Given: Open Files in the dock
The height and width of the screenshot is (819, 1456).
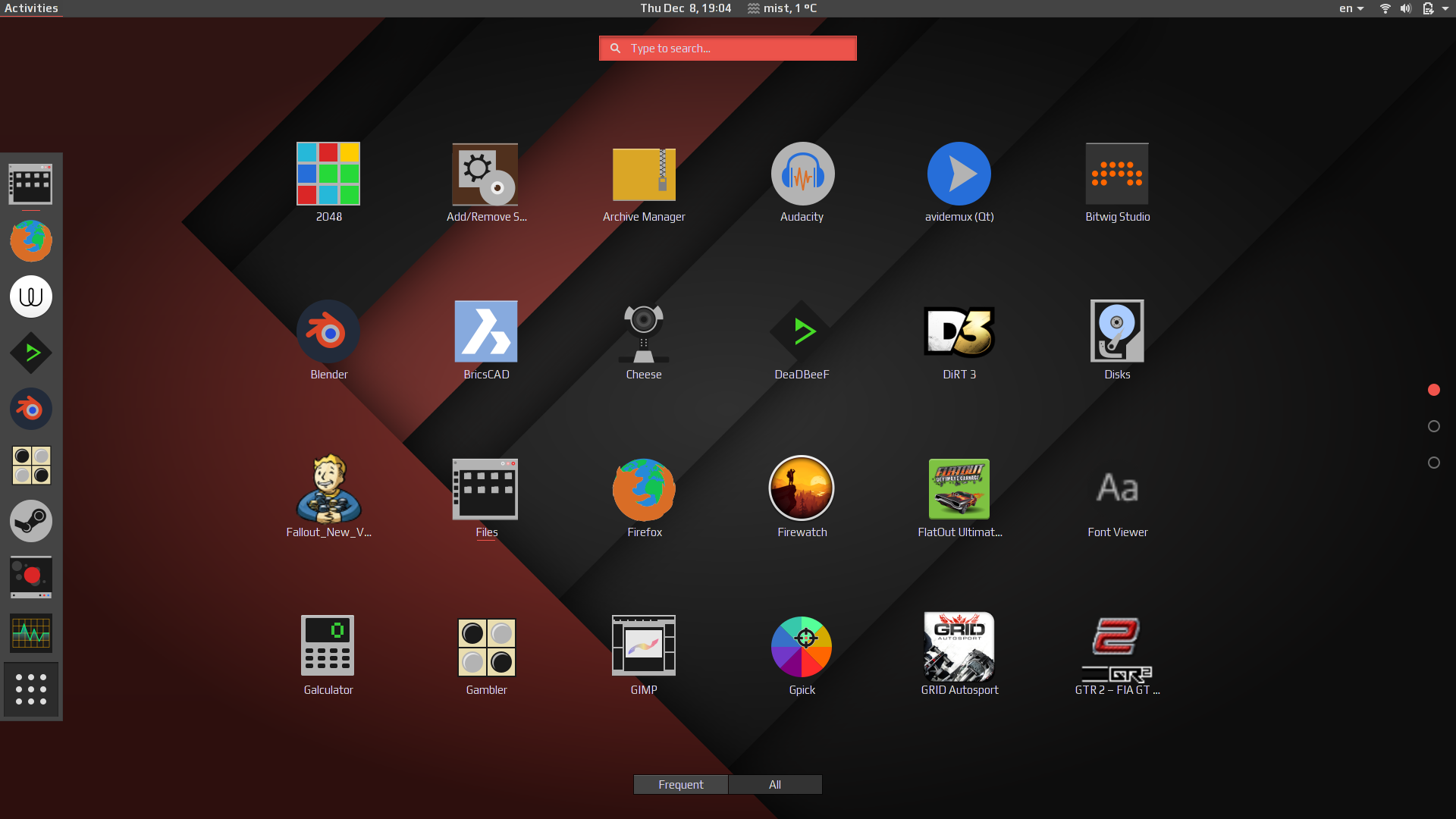Looking at the screenshot, I should (31, 184).
